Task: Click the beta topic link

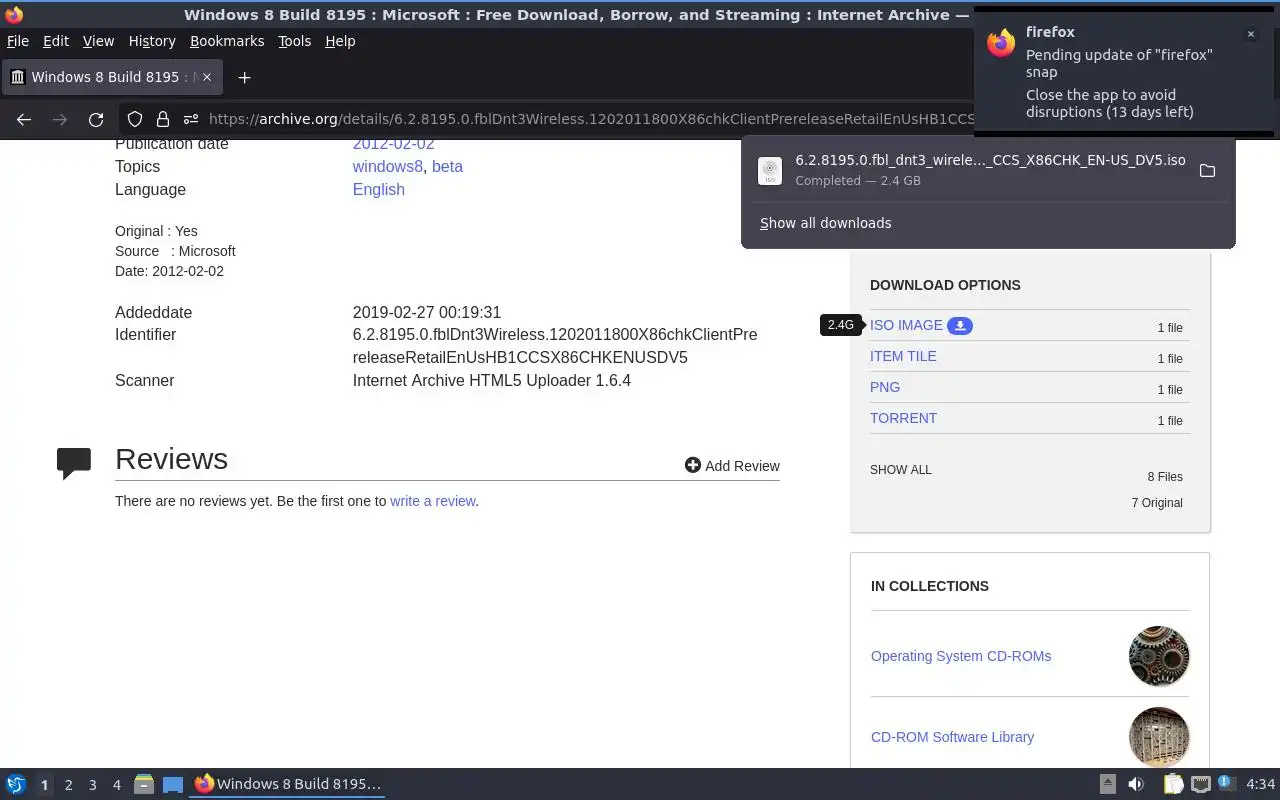Action: coord(447,166)
